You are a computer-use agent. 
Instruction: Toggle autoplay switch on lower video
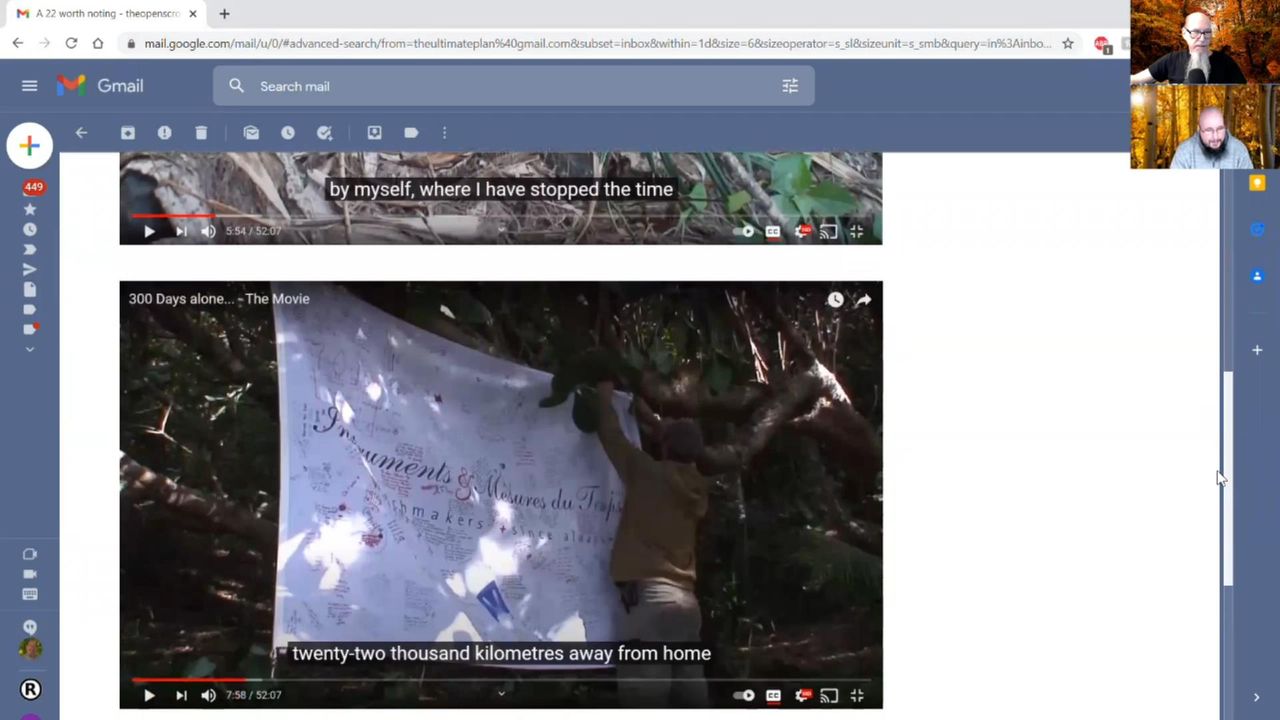744,696
